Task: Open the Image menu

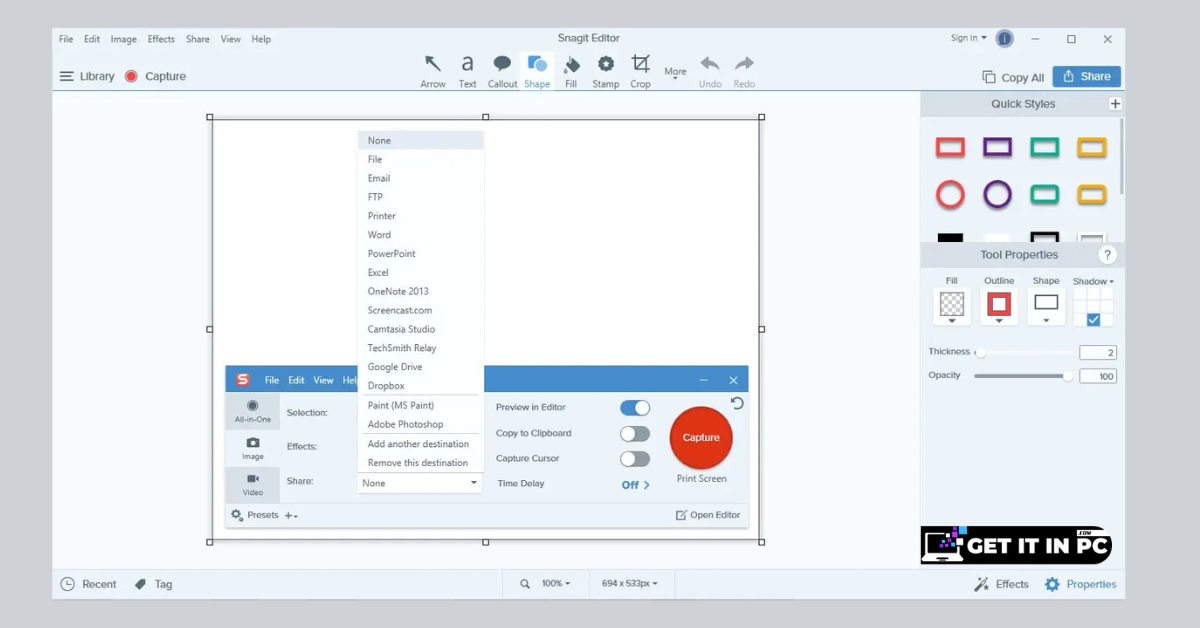Action: pos(124,39)
